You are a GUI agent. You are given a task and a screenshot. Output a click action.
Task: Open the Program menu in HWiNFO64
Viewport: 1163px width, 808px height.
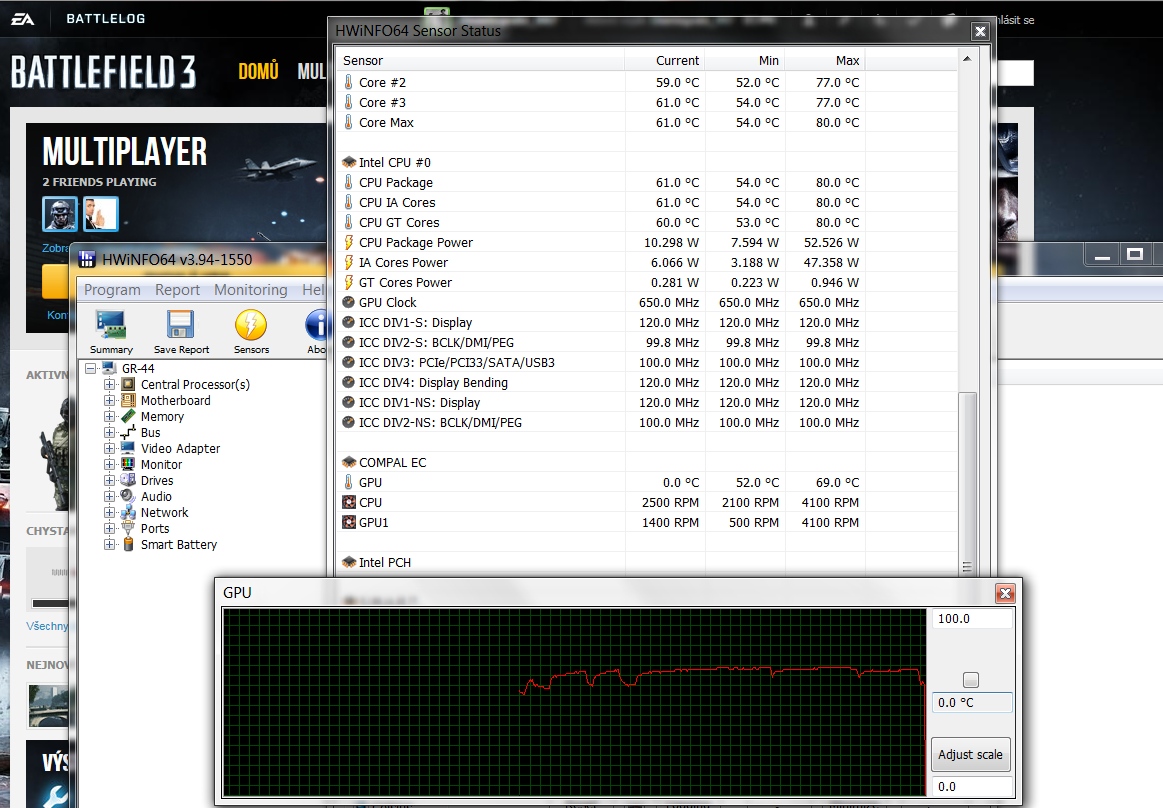pyautogui.click(x=112, y=289)
